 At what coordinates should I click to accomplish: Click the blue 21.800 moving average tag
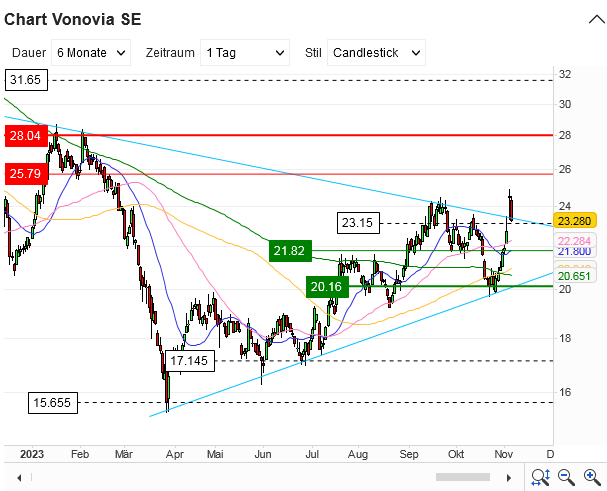(x=575, y=252)
